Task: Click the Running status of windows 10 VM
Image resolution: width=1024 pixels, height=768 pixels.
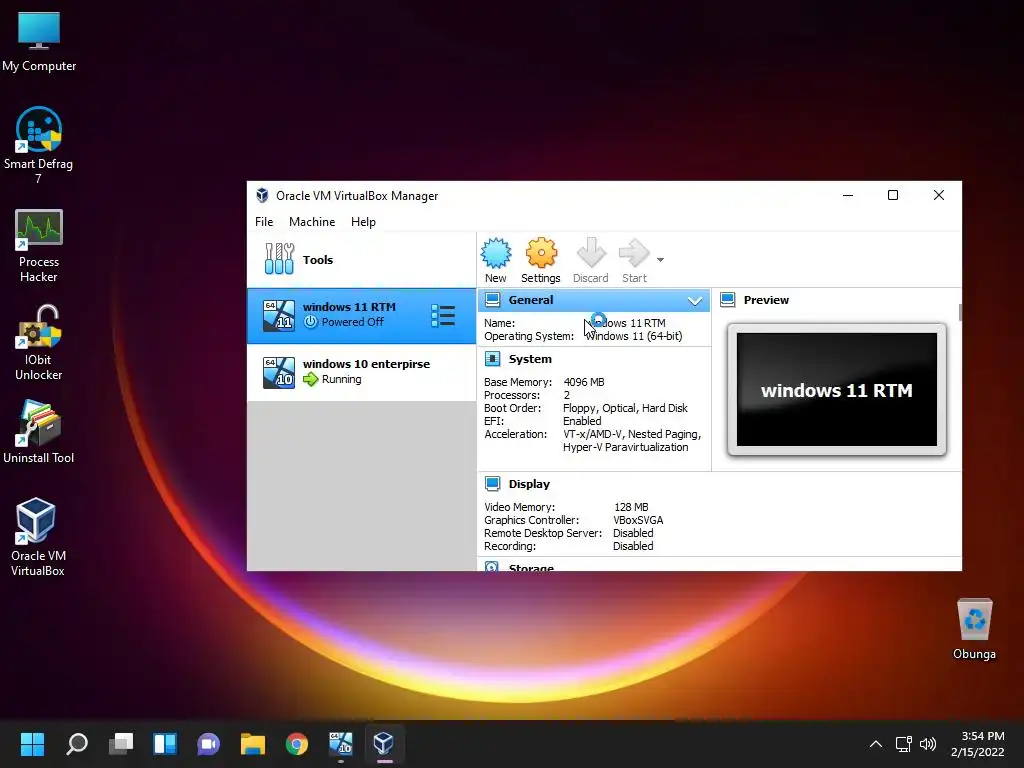Action: point(341,379)
